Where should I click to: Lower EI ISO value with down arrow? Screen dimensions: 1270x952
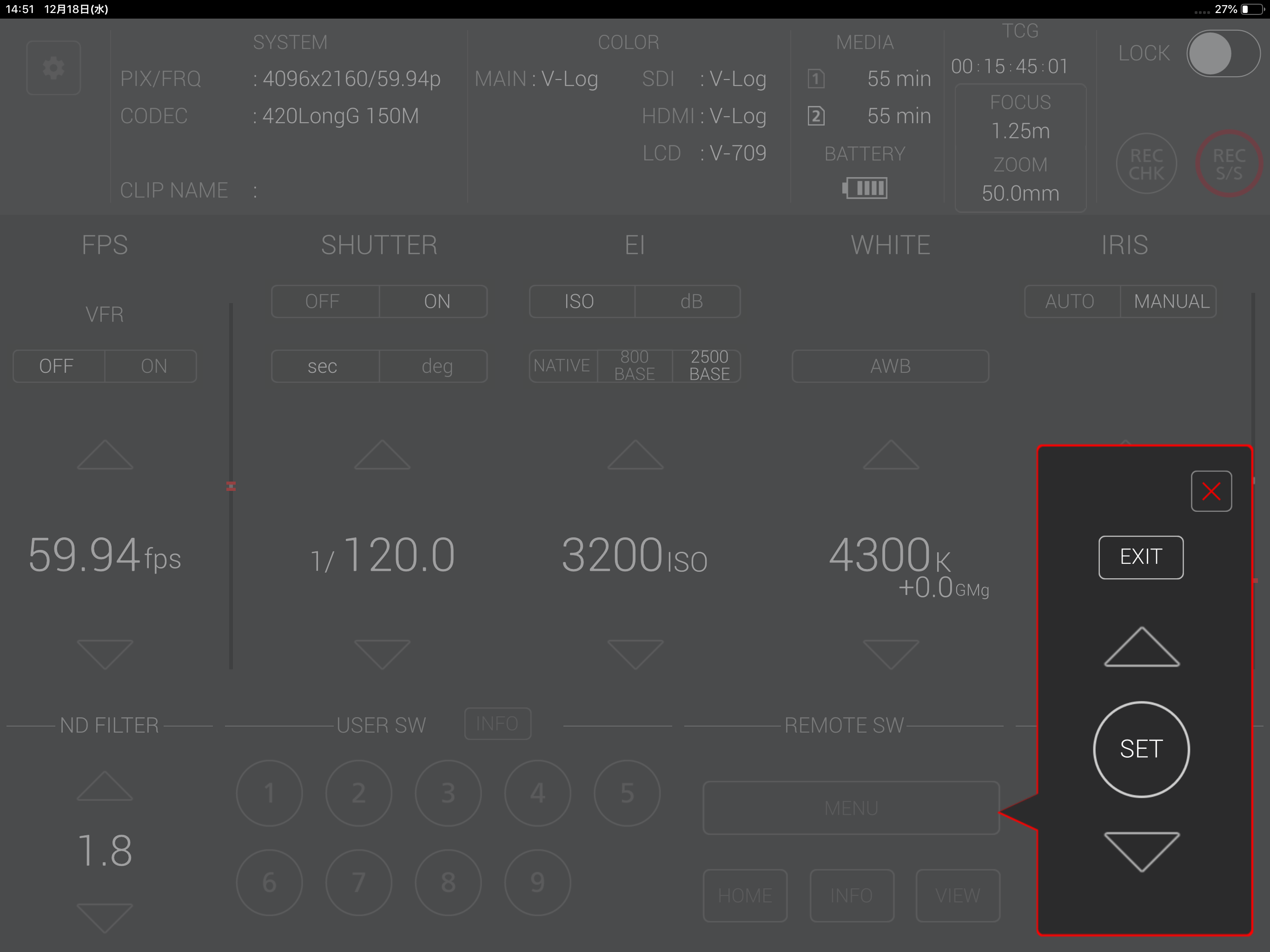pos(635,654)
